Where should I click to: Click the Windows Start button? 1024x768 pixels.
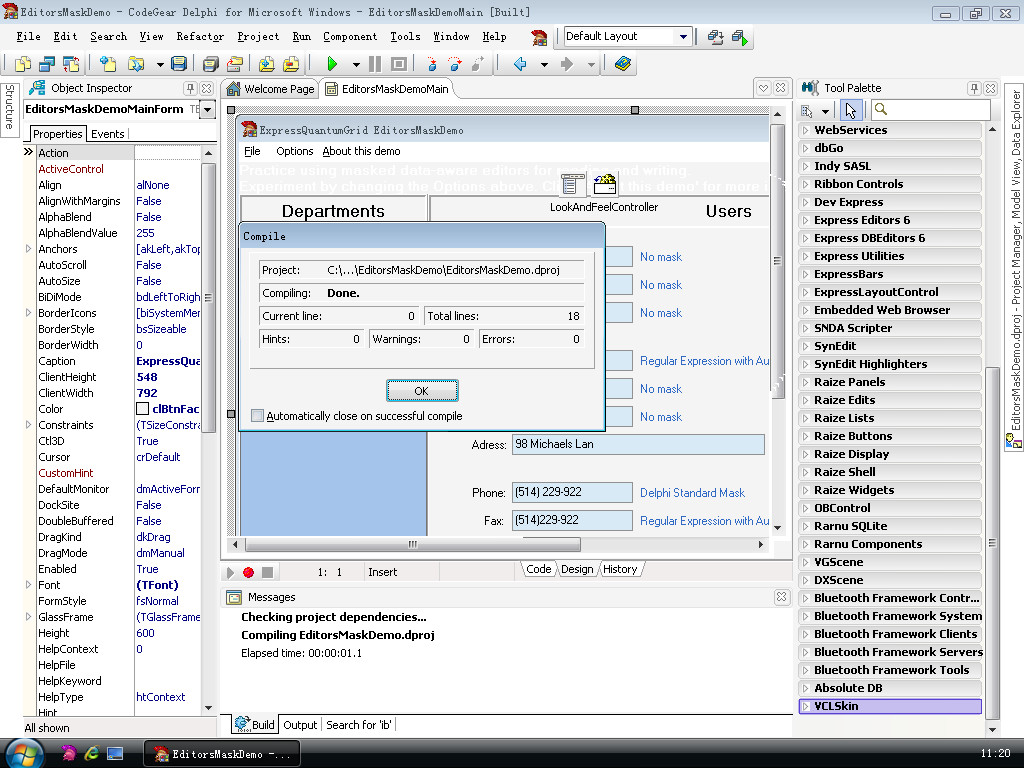pos(24,754)
